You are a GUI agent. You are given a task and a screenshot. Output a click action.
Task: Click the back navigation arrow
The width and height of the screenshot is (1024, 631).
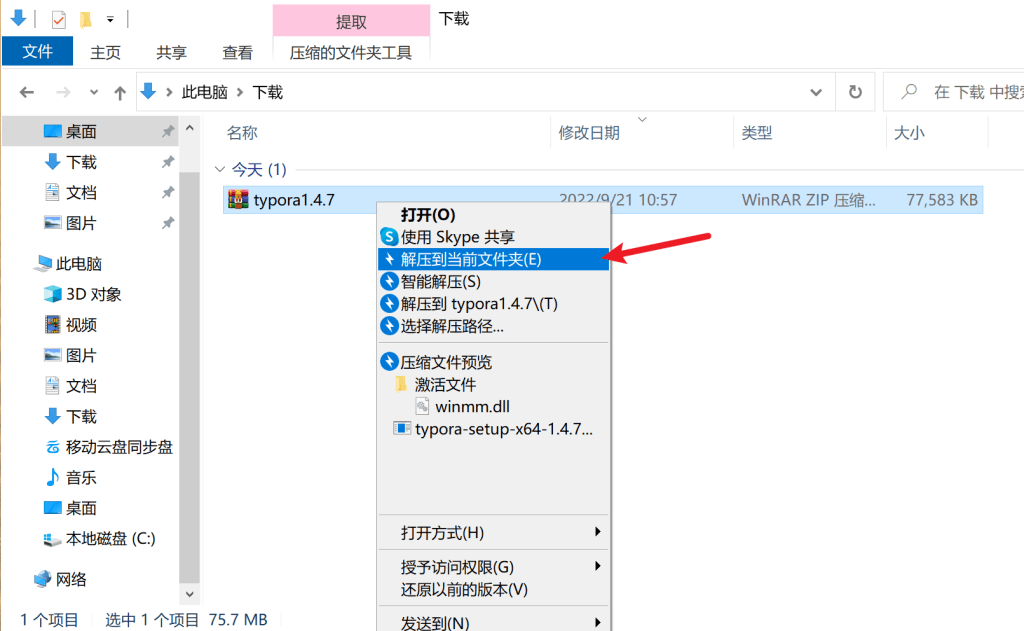point(27,91)
